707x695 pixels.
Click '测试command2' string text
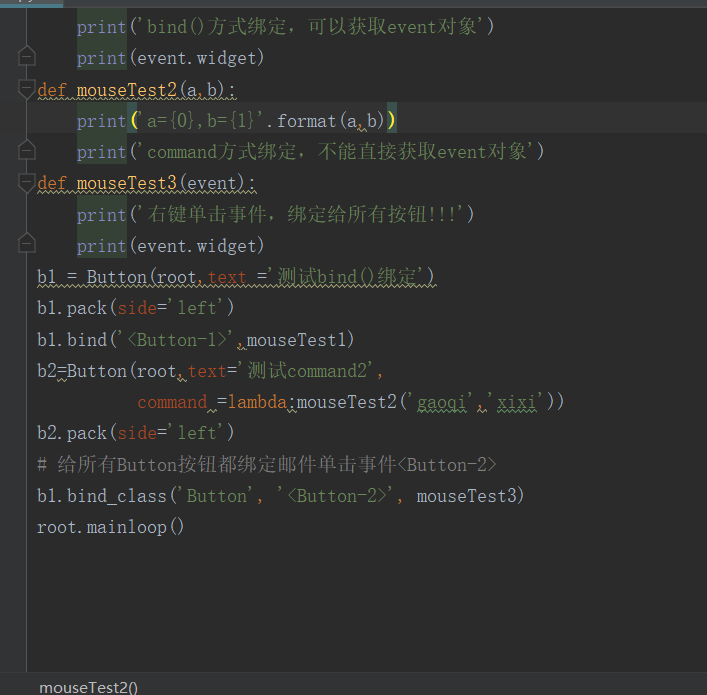click(310, 371)
